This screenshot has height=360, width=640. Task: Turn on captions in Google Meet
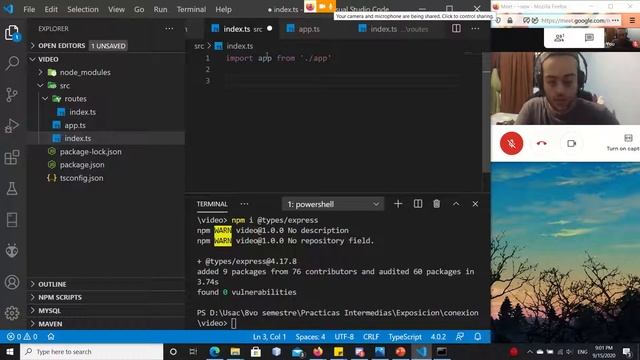(624, 143)
